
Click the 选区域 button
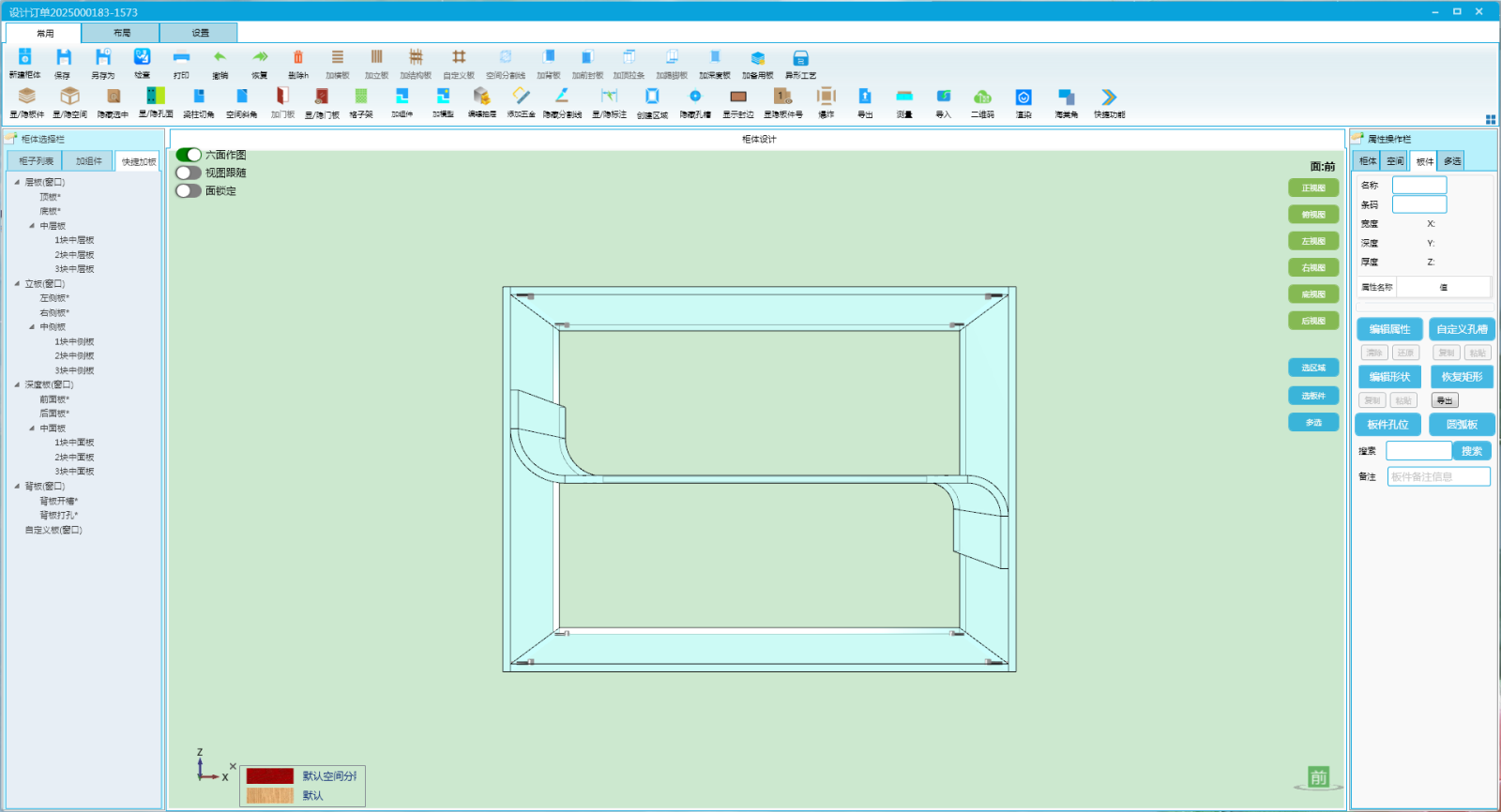(1313, 368)
